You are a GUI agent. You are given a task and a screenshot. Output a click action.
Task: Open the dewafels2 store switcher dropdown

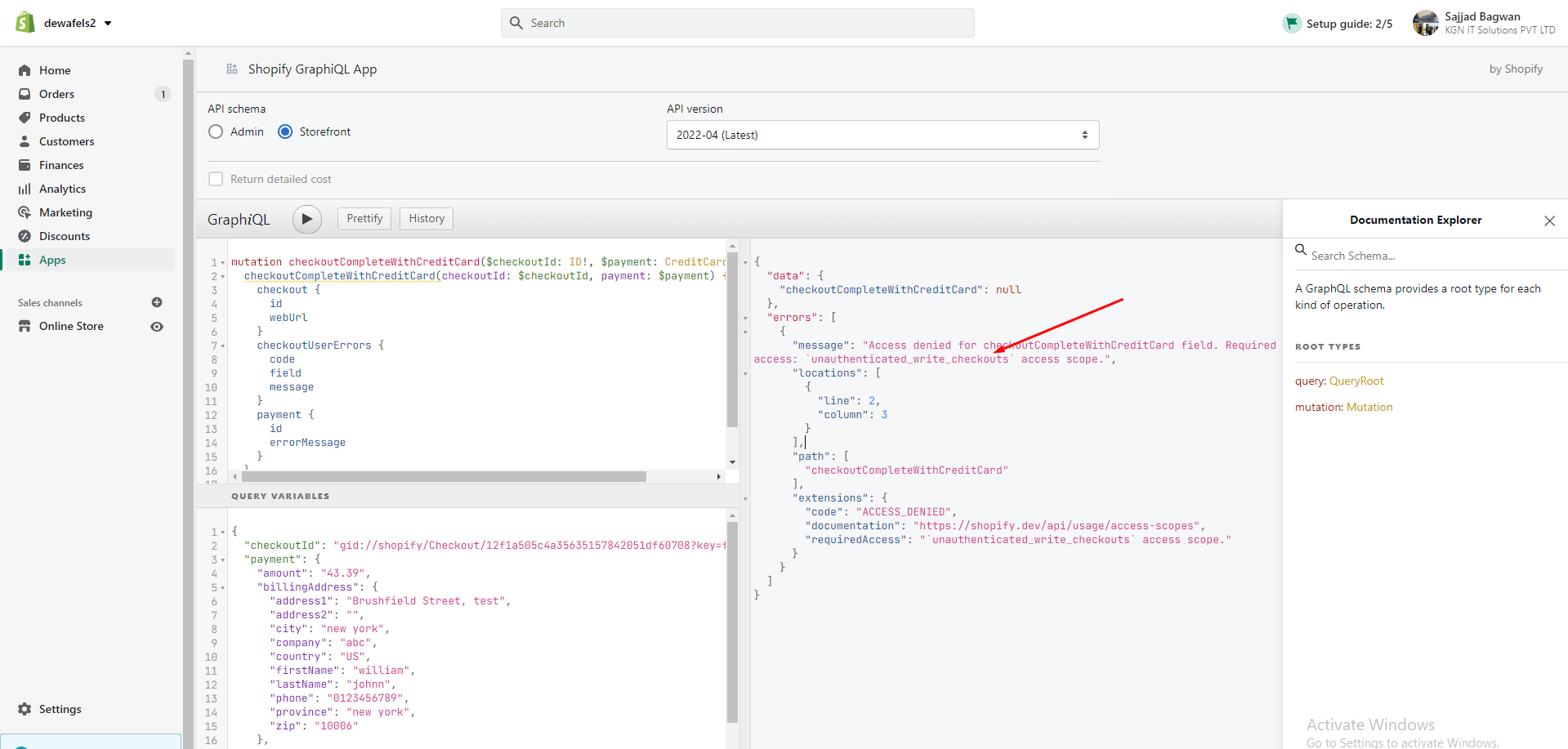(x=78, y=23)
